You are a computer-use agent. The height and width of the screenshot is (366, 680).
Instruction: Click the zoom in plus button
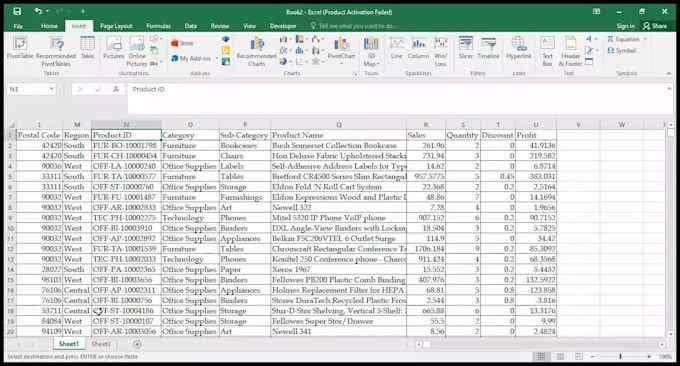pos(649,356)
